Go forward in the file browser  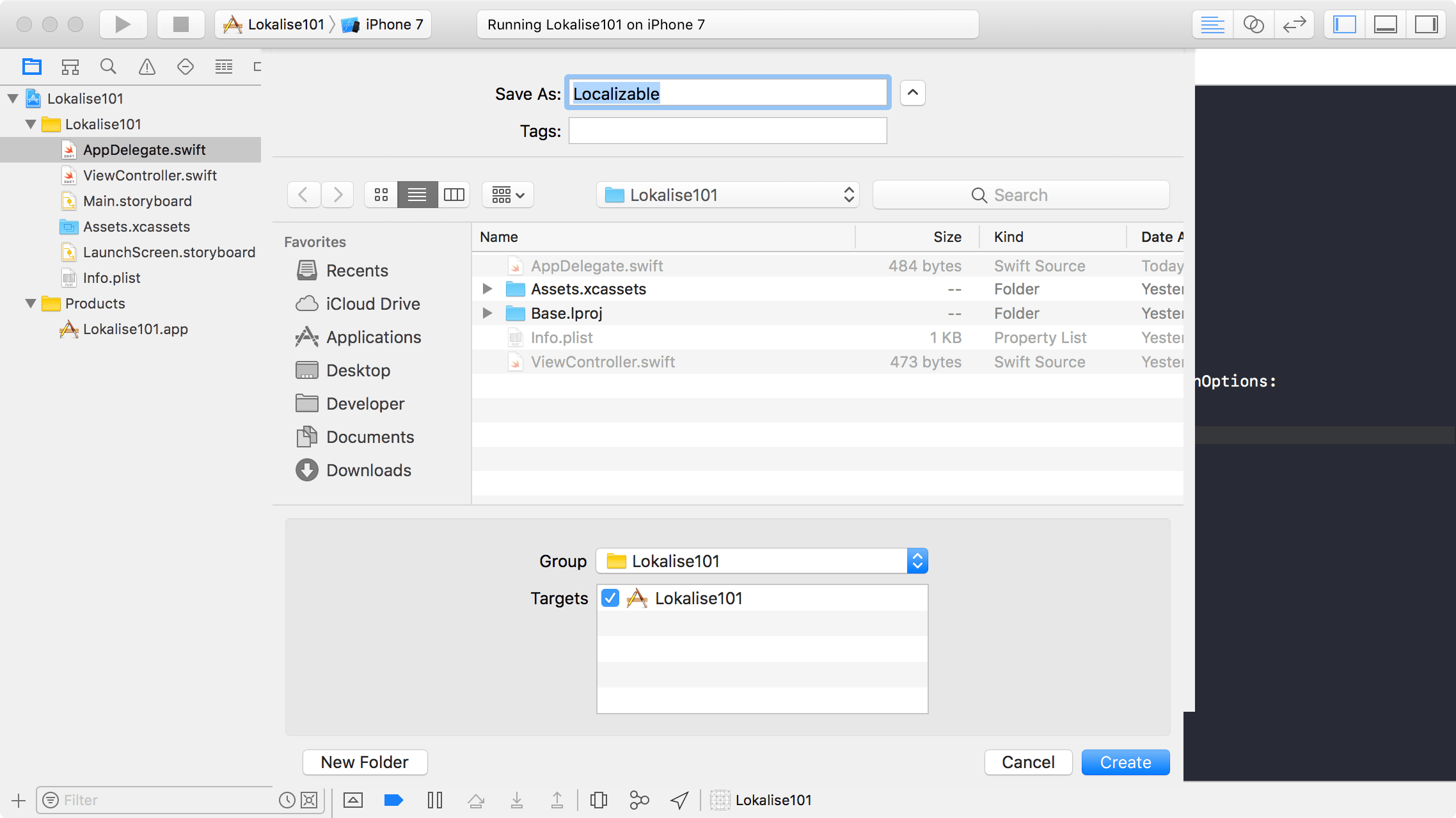click(x=337, y=195)
